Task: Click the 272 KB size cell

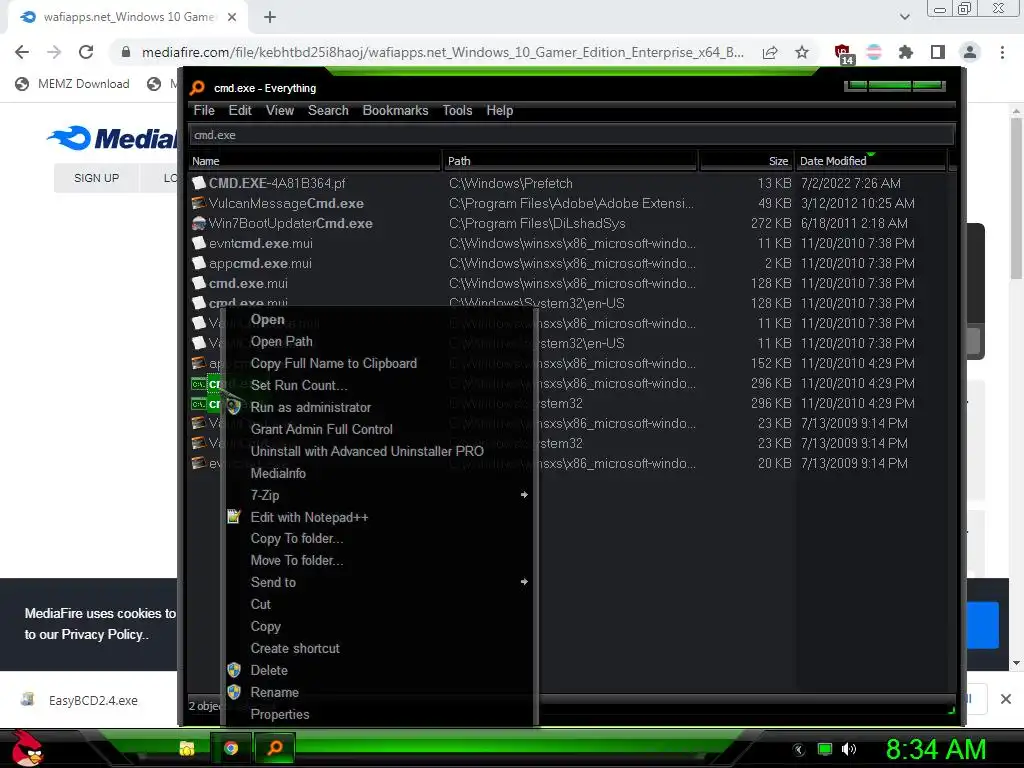Action: 771,223
